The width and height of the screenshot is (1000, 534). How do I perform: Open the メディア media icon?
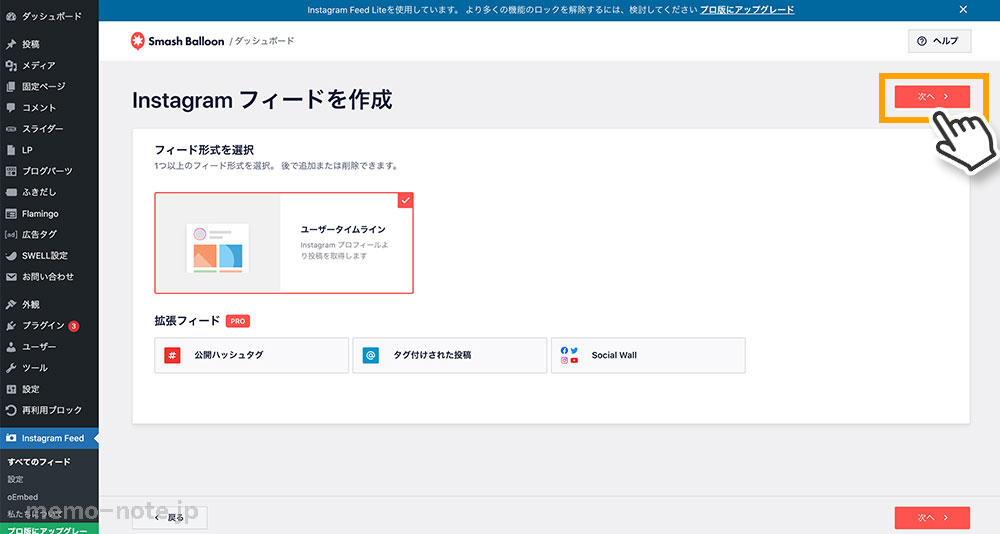coord(11,65)
